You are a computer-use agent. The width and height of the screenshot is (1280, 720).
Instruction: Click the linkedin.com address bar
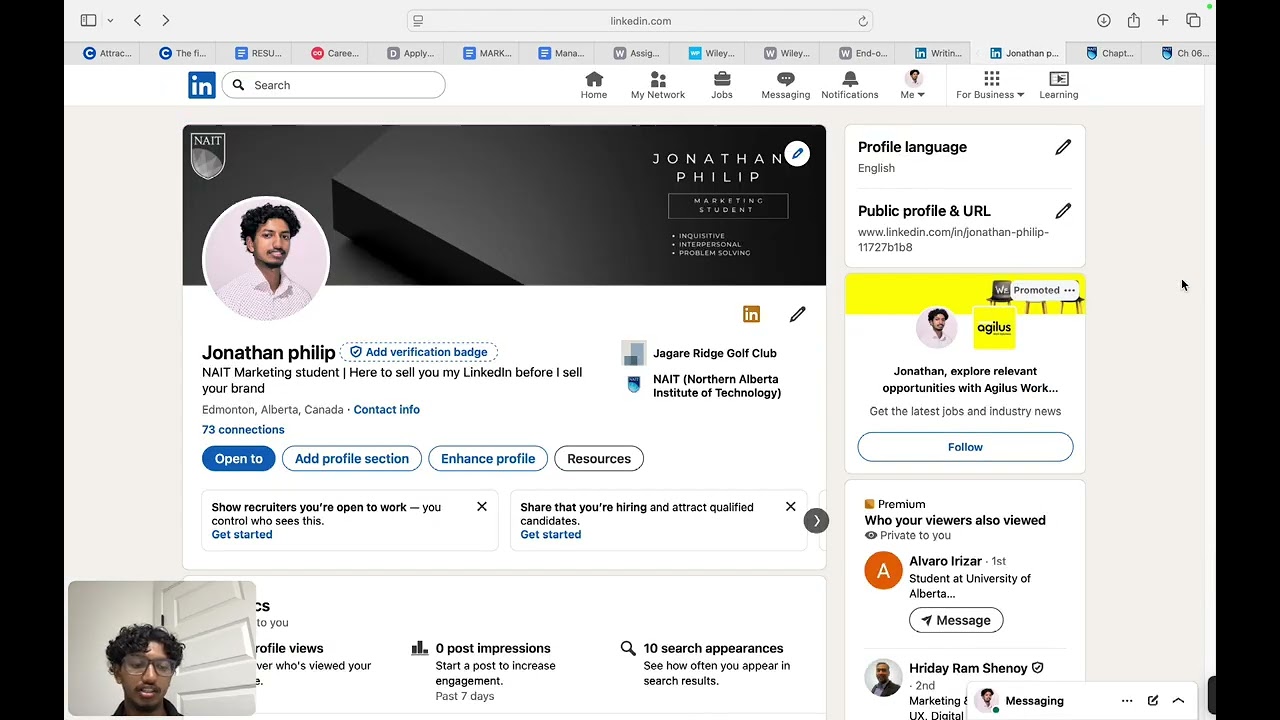click(640, 21)
